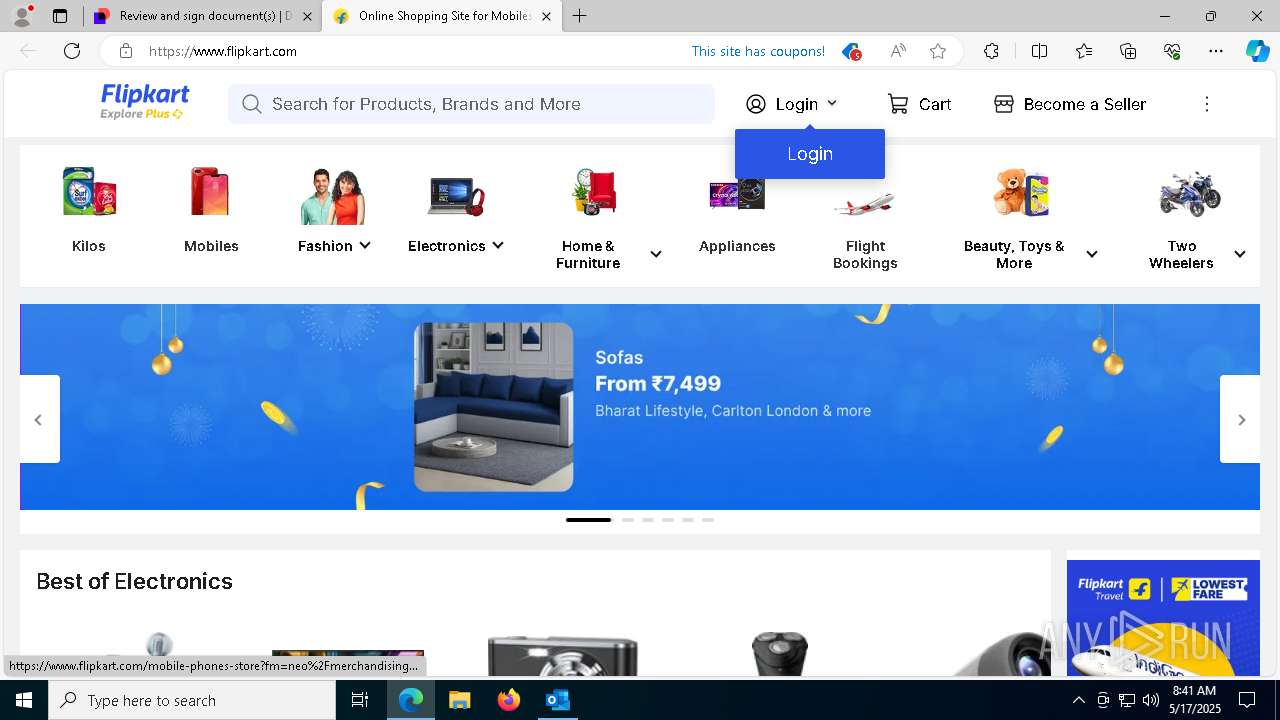Click the coupons shopping tag icon
1280x720 pixels.
(x=851, y=51)
